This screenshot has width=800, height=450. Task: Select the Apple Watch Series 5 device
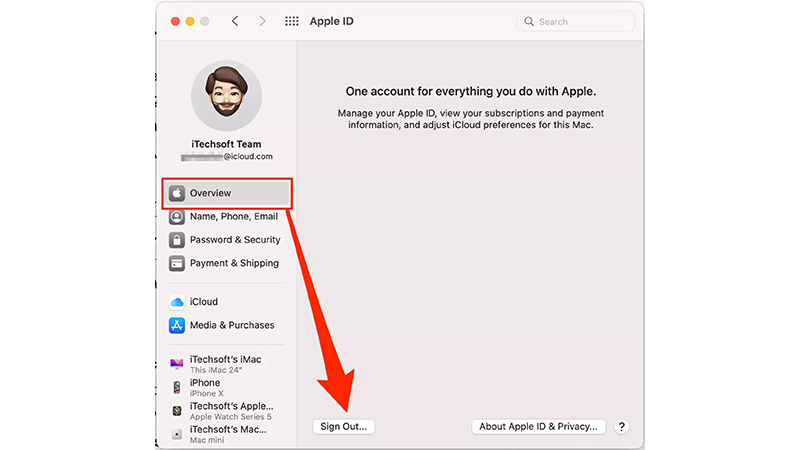point(227,411)
